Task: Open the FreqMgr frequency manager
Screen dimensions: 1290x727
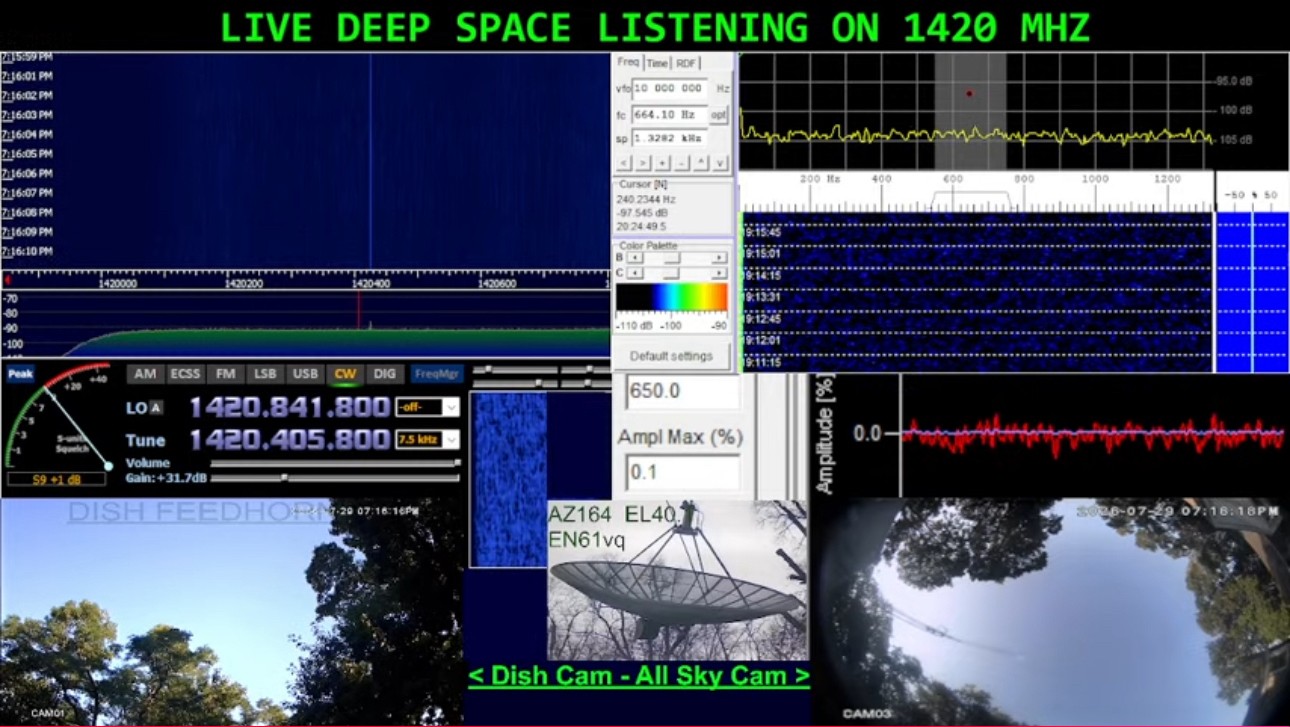Action: (437, 374)
